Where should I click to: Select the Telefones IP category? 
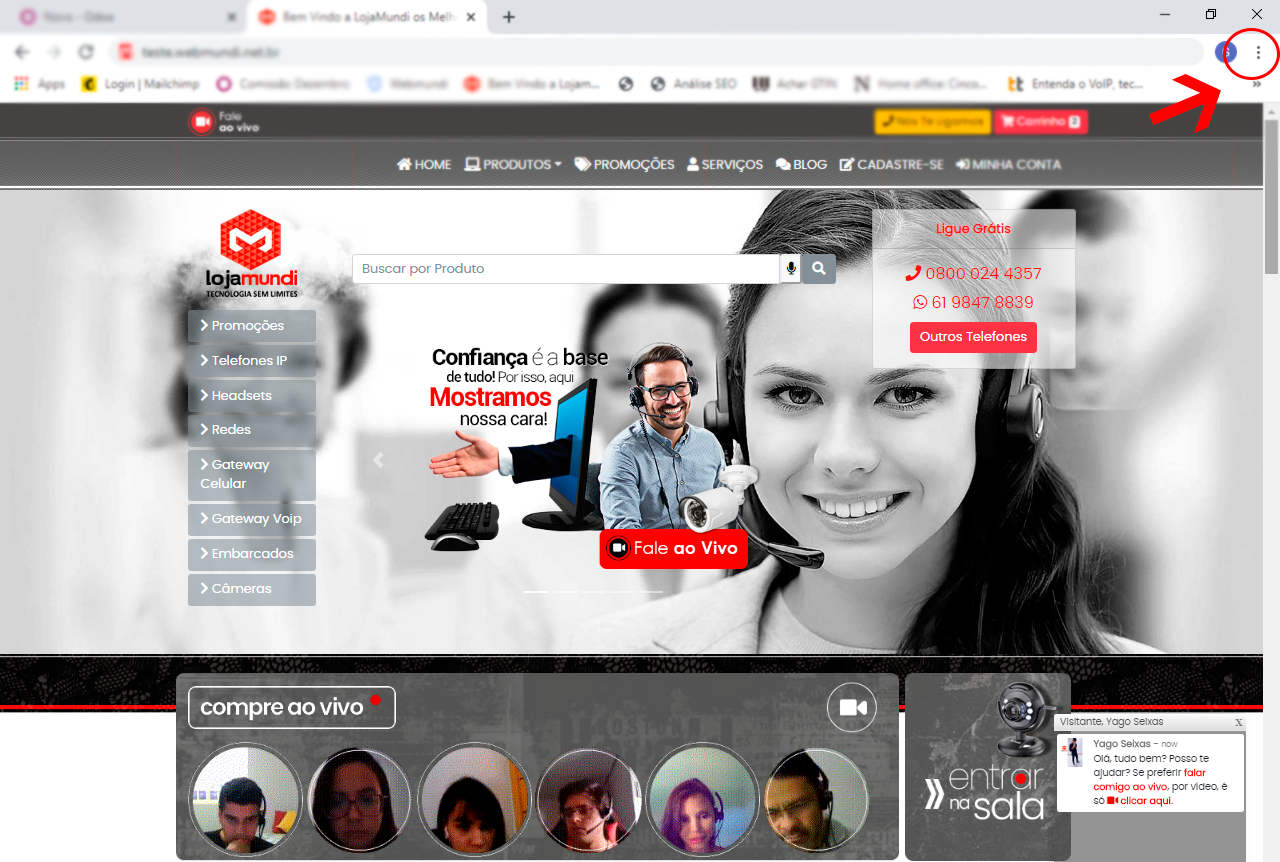click(251, 360)
